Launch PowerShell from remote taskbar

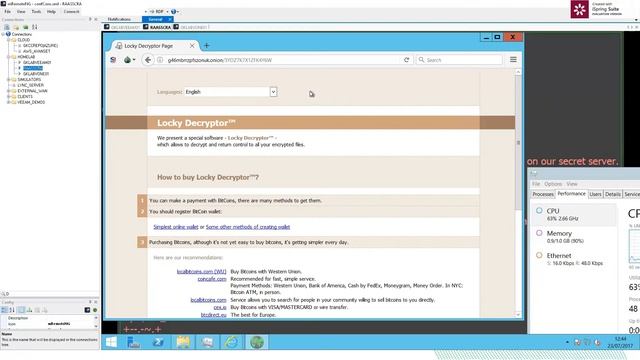tap(158, 342)
